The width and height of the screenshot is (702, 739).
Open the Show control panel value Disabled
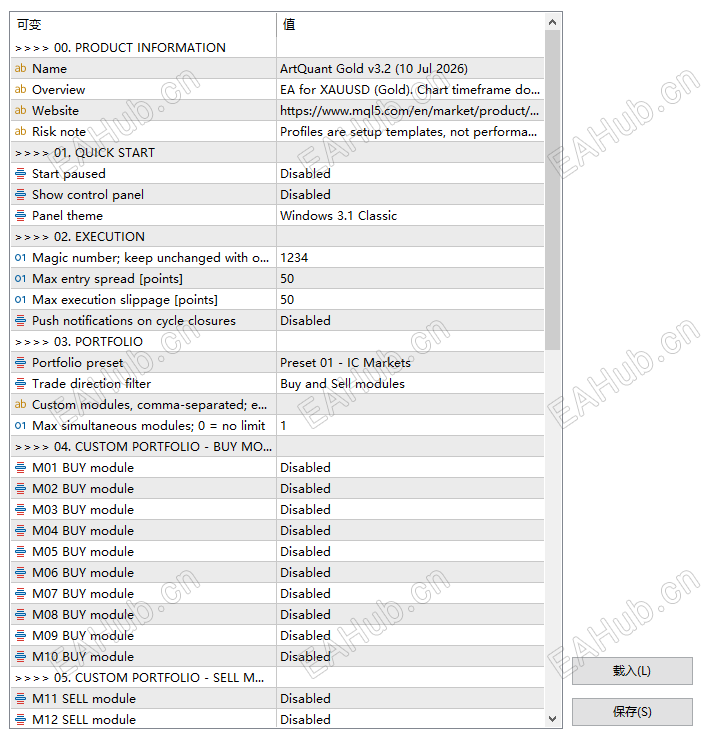click(x=410, y=194)
